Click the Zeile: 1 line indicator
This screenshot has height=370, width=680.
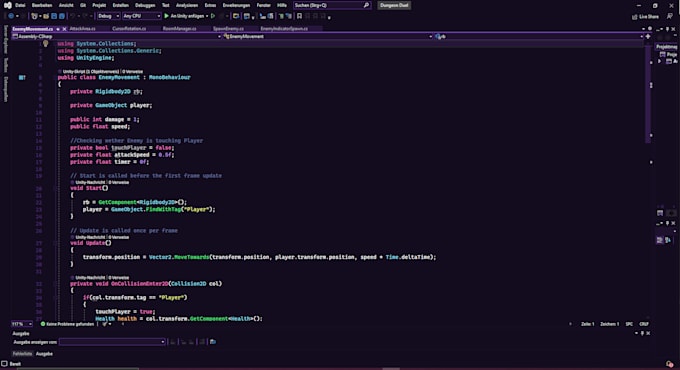click(x=588, y=324)
